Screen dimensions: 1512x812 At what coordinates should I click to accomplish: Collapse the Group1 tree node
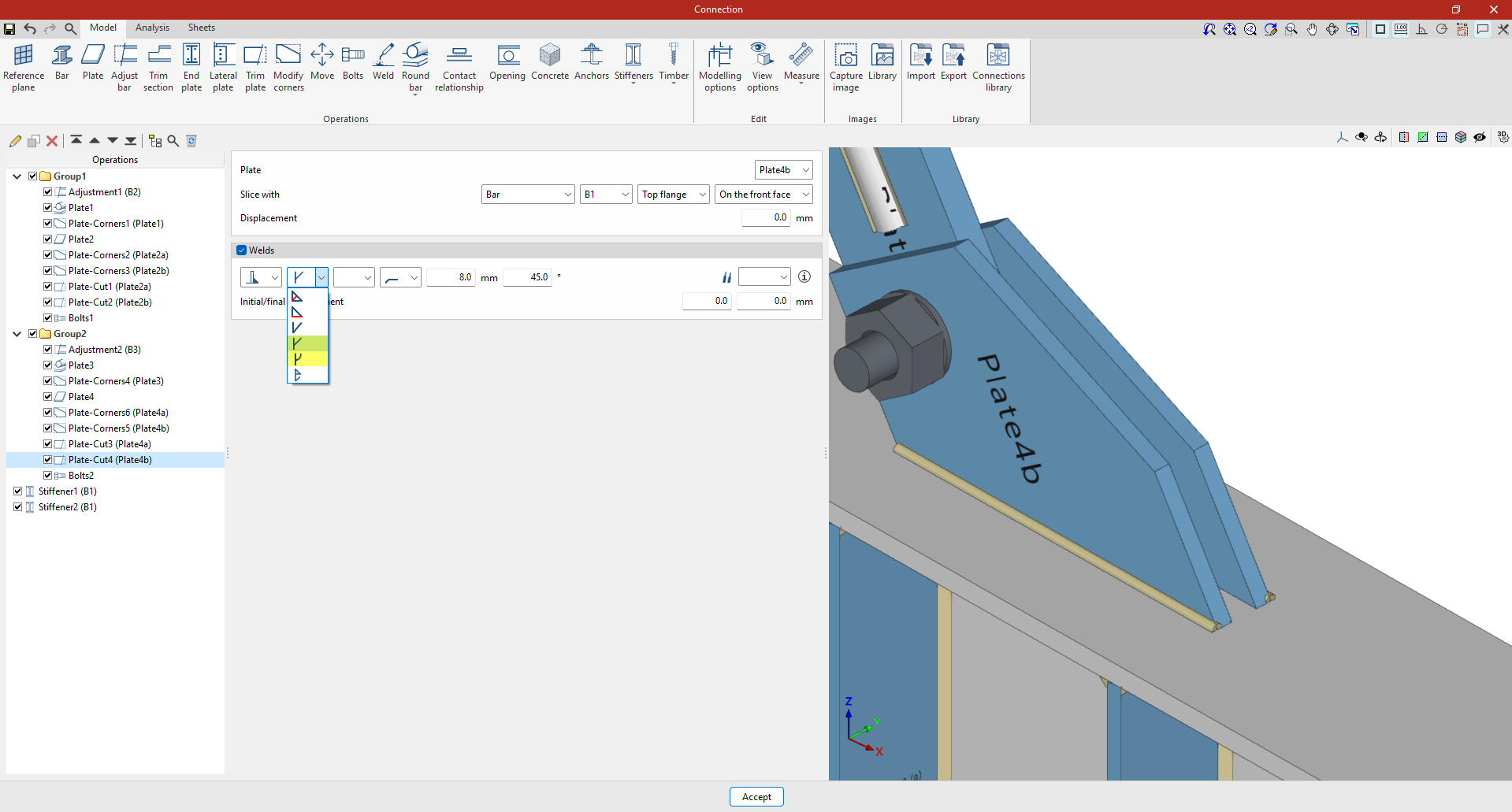pyautogui.click(x=17, y=176)
